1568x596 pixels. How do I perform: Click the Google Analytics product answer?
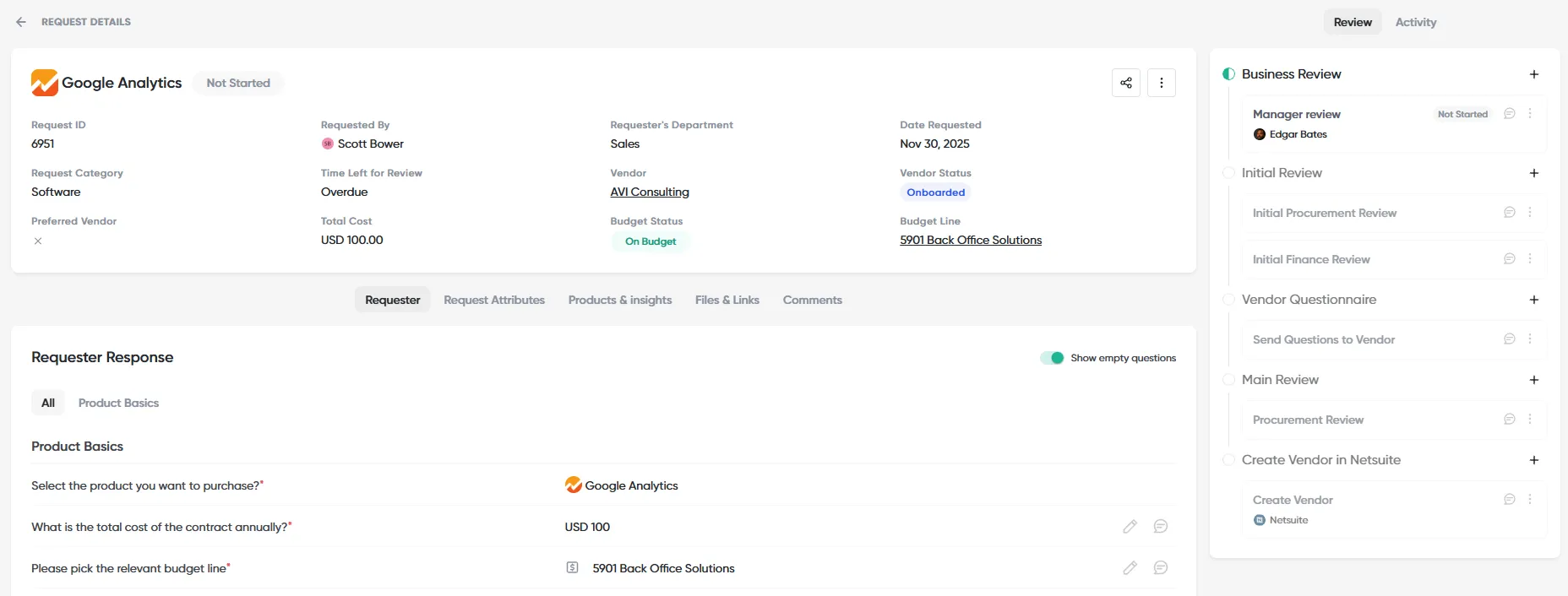(x=622, y=485)
